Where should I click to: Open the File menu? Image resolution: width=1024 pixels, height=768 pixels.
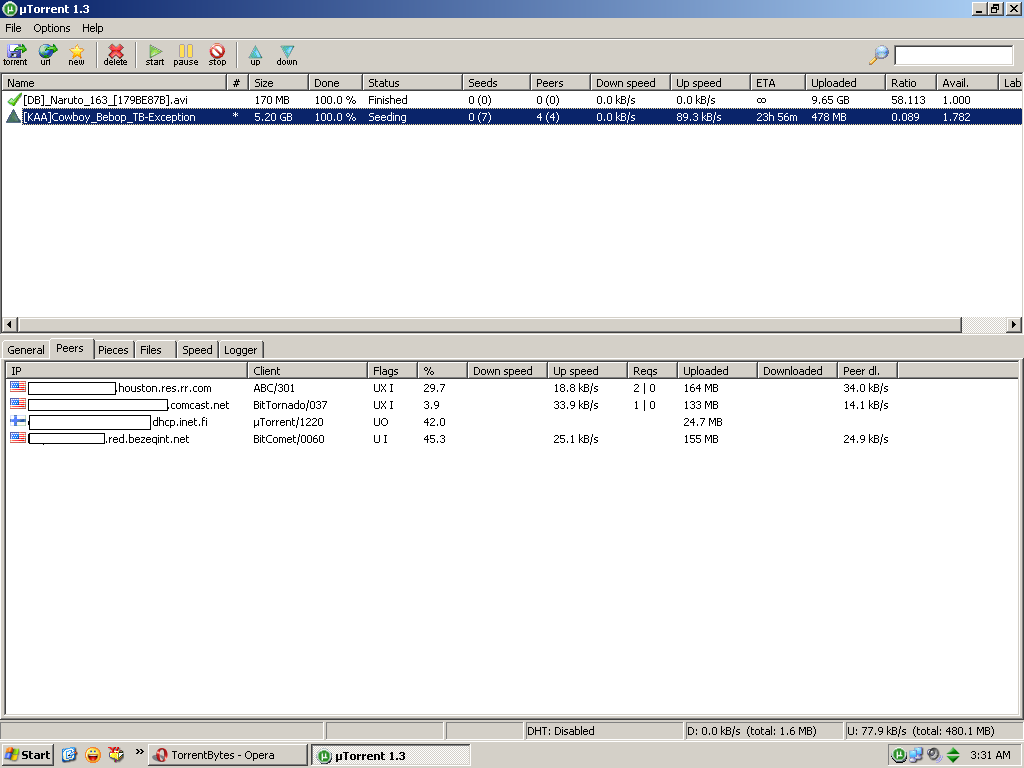coord(13,28)
